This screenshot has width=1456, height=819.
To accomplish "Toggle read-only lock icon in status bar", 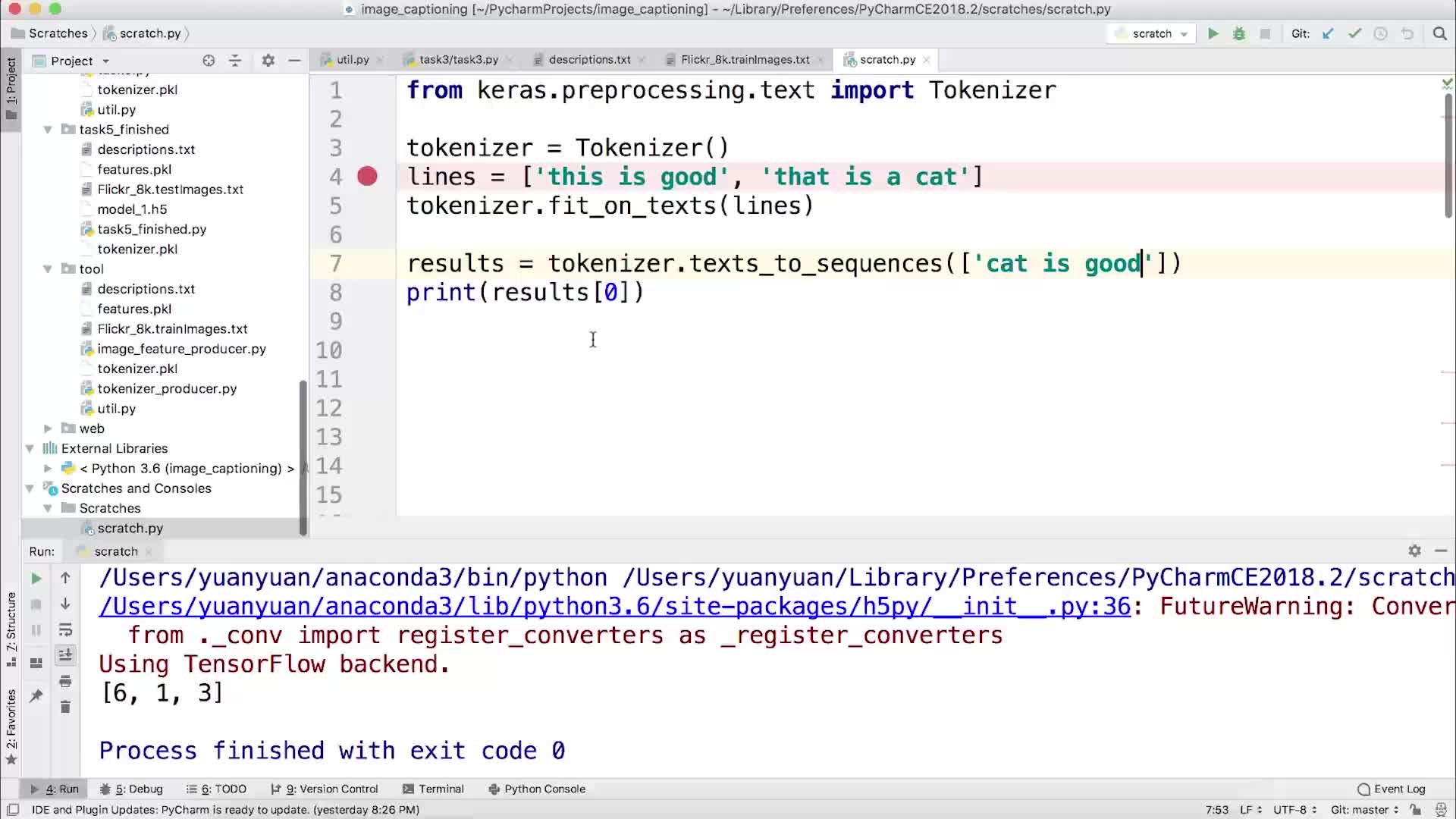I will coord(1415,810).
